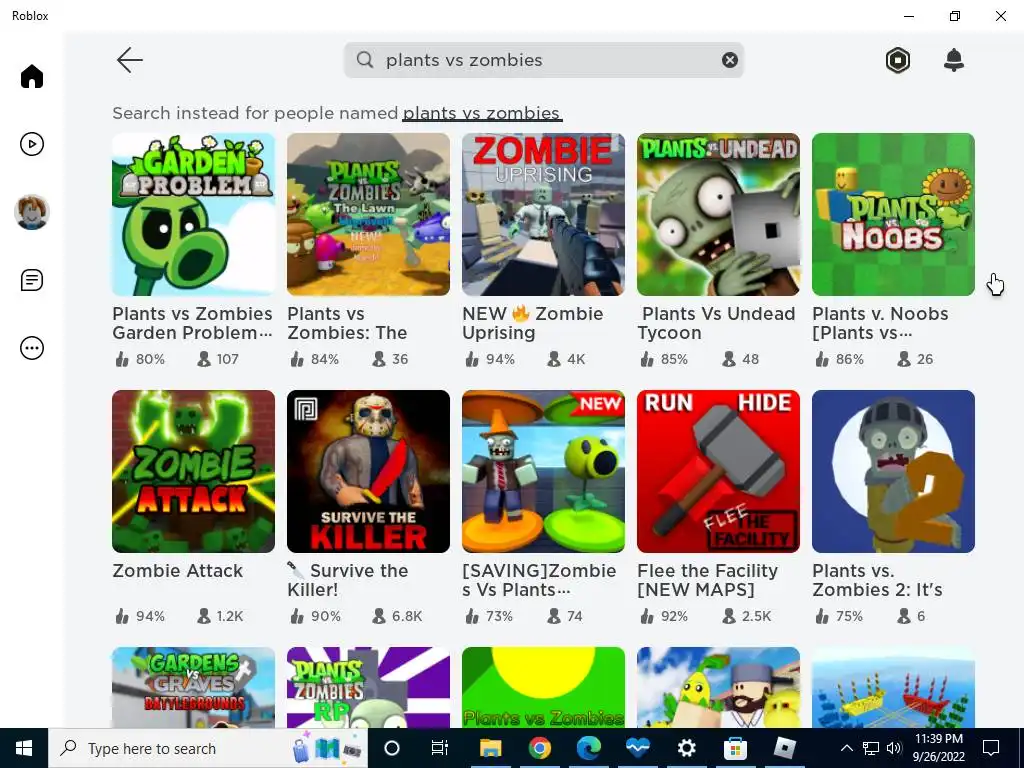1024x768 pixels.
Task: Open the Windows Start menu
Action: [24, 748]
